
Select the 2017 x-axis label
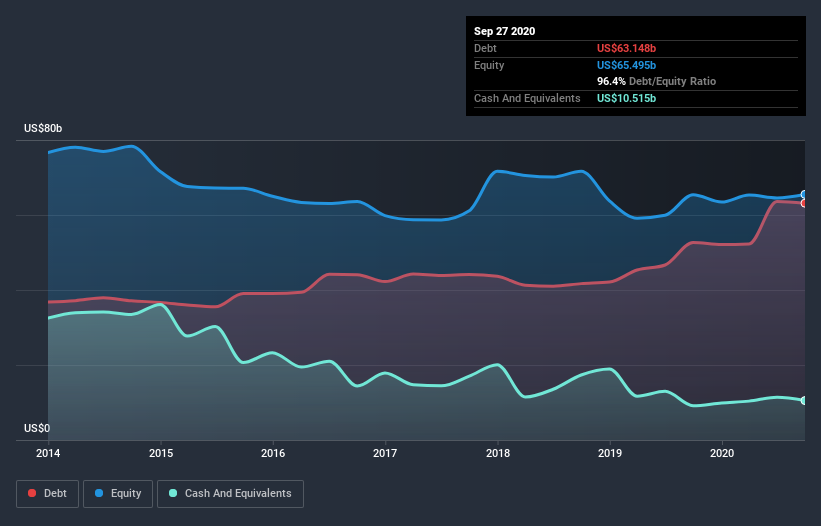click(385, 453)
